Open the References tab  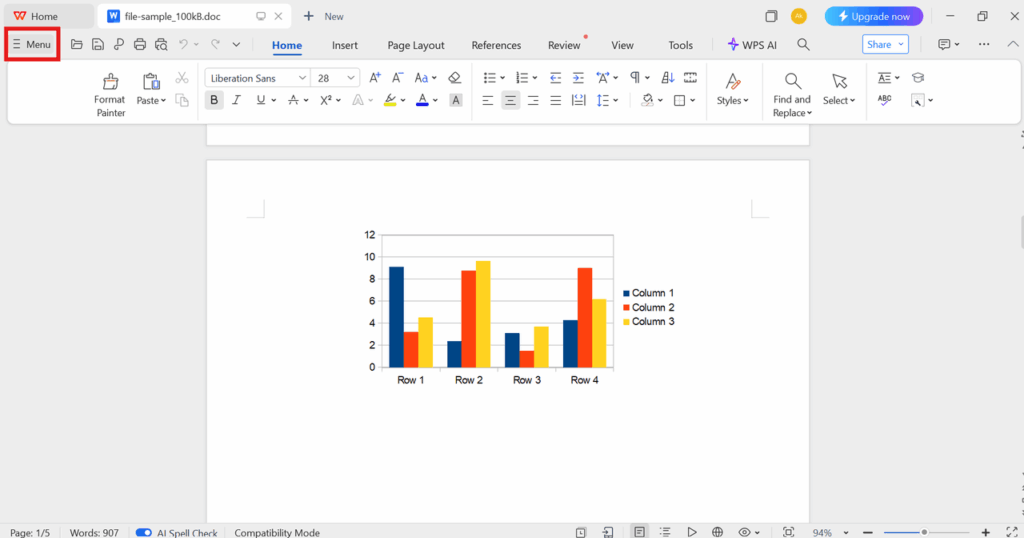pos(496,45)
